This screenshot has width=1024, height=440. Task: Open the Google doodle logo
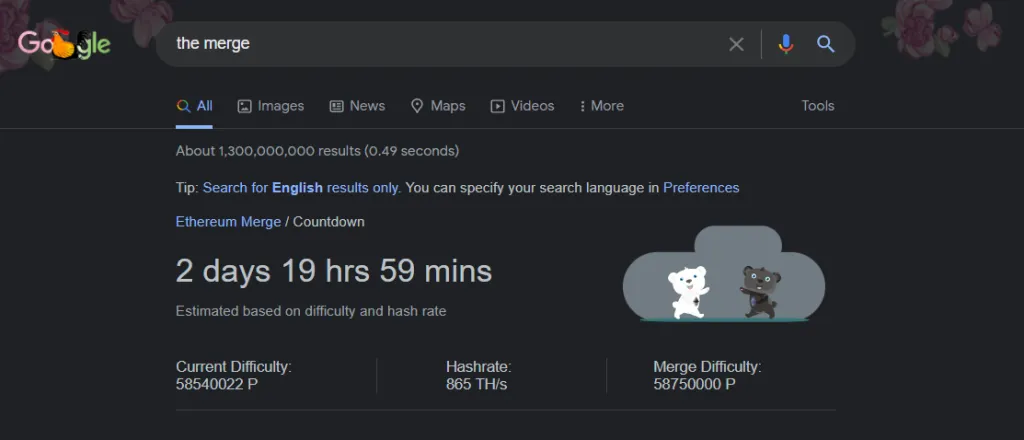(64, 44)
